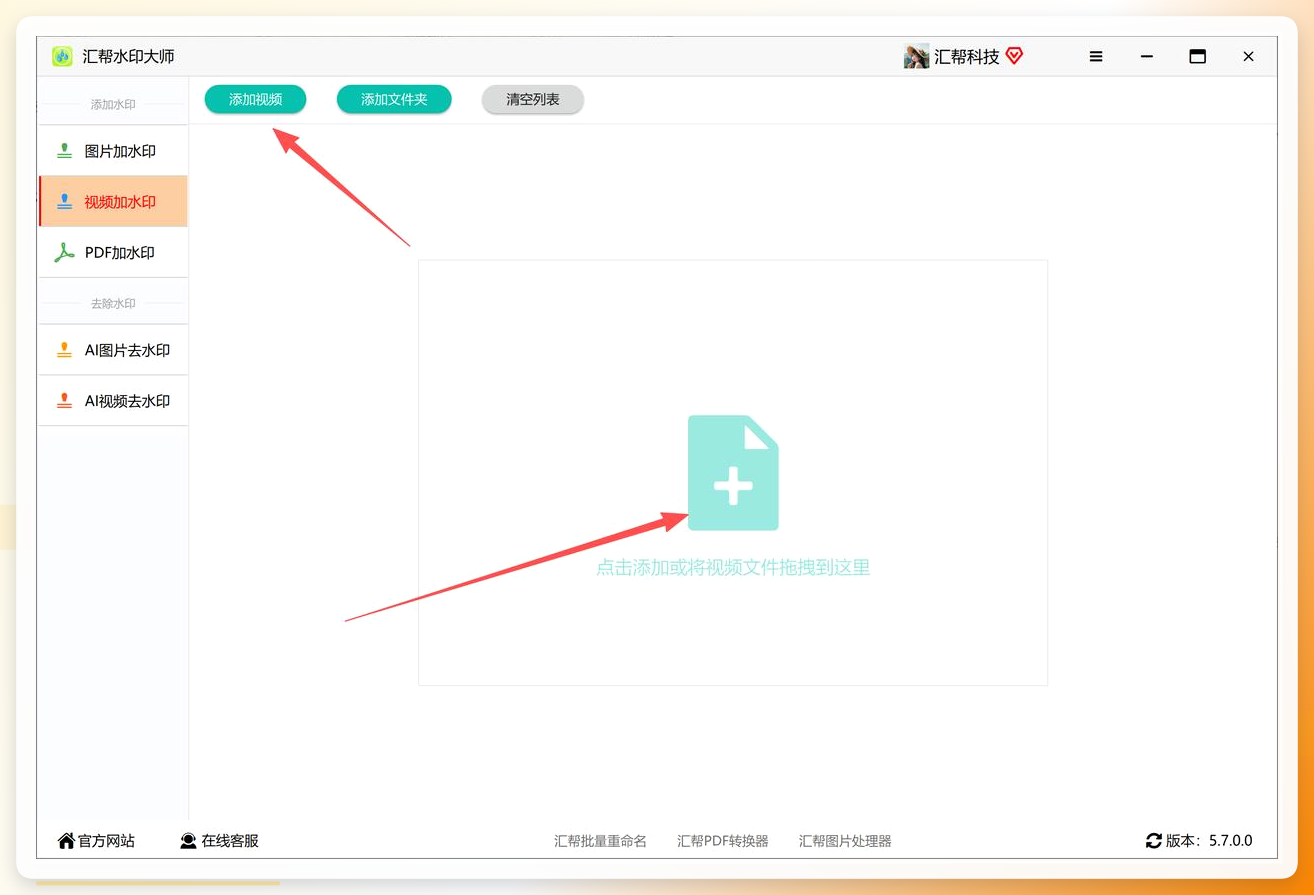Open the PDF加水印 section
The height and width of the screenshot is (895, 1314).
tap(113, 252)
